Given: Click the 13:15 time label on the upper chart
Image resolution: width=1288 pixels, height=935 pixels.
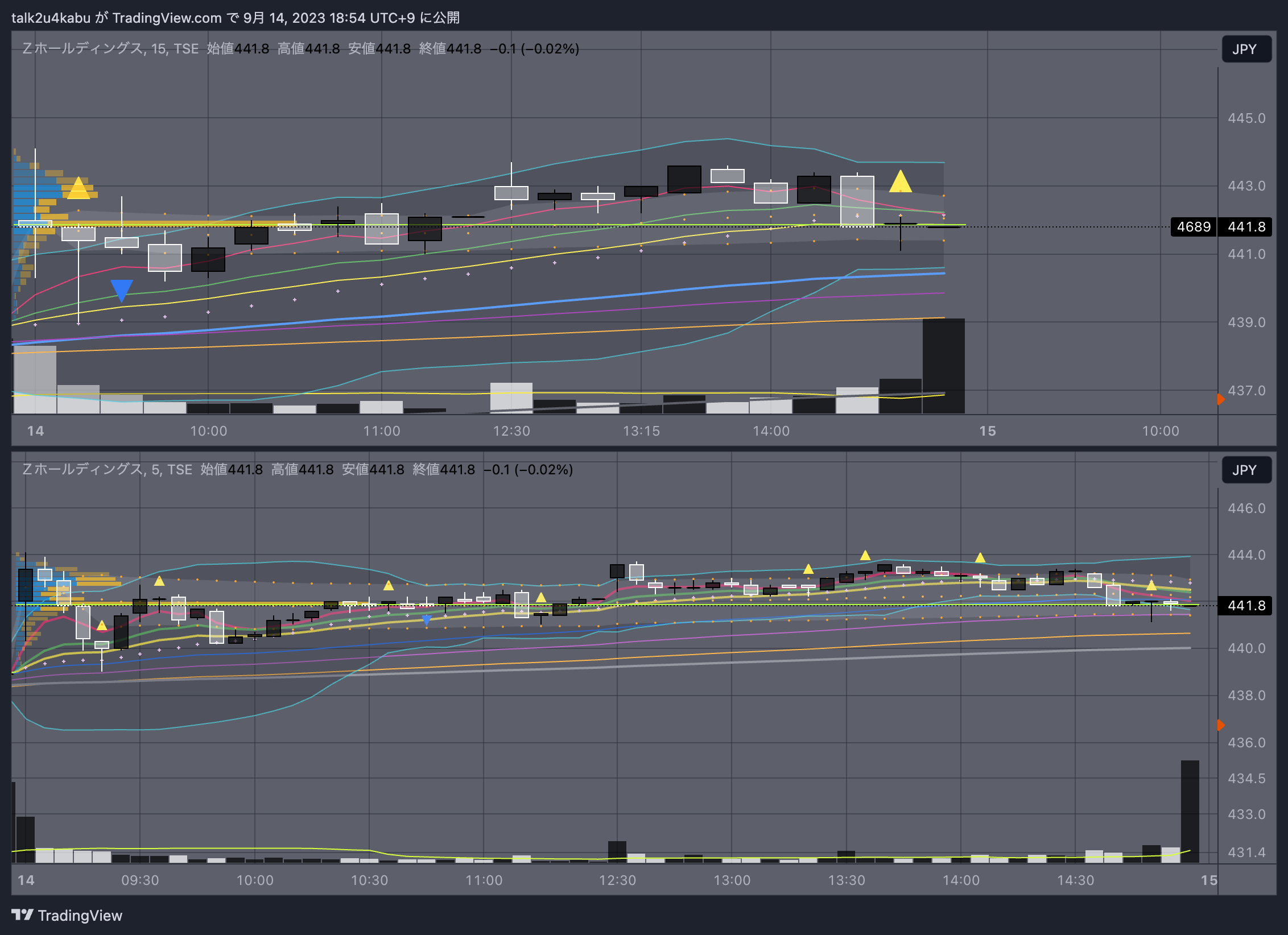Looking at the screenshot, I should pyautogui.click(x=641, y=431).
